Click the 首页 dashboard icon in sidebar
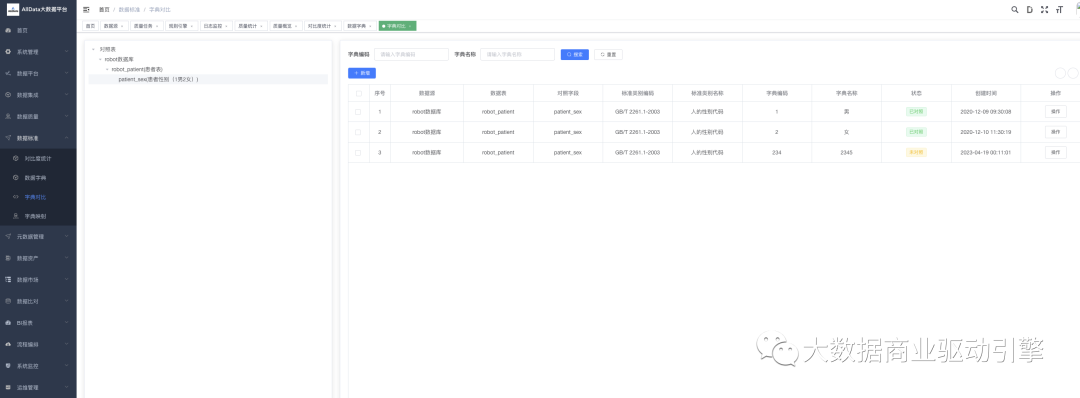This screenshot has height=398, width=1080. 8,30
